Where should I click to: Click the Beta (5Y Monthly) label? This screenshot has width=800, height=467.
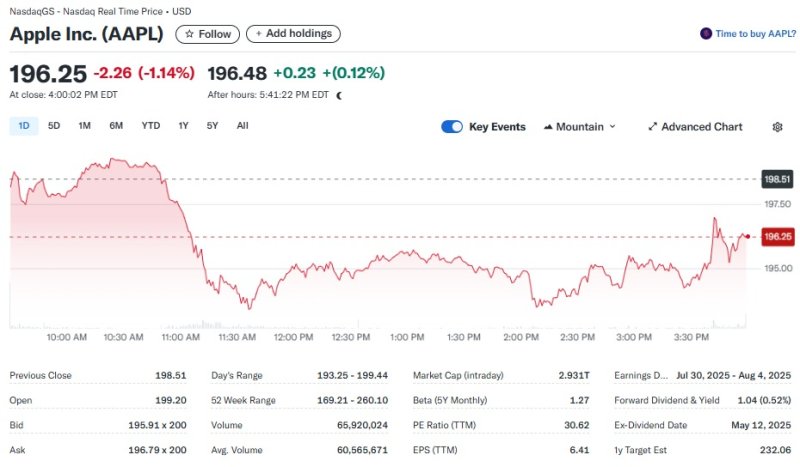pyautogui.click(x=450, y=400)
